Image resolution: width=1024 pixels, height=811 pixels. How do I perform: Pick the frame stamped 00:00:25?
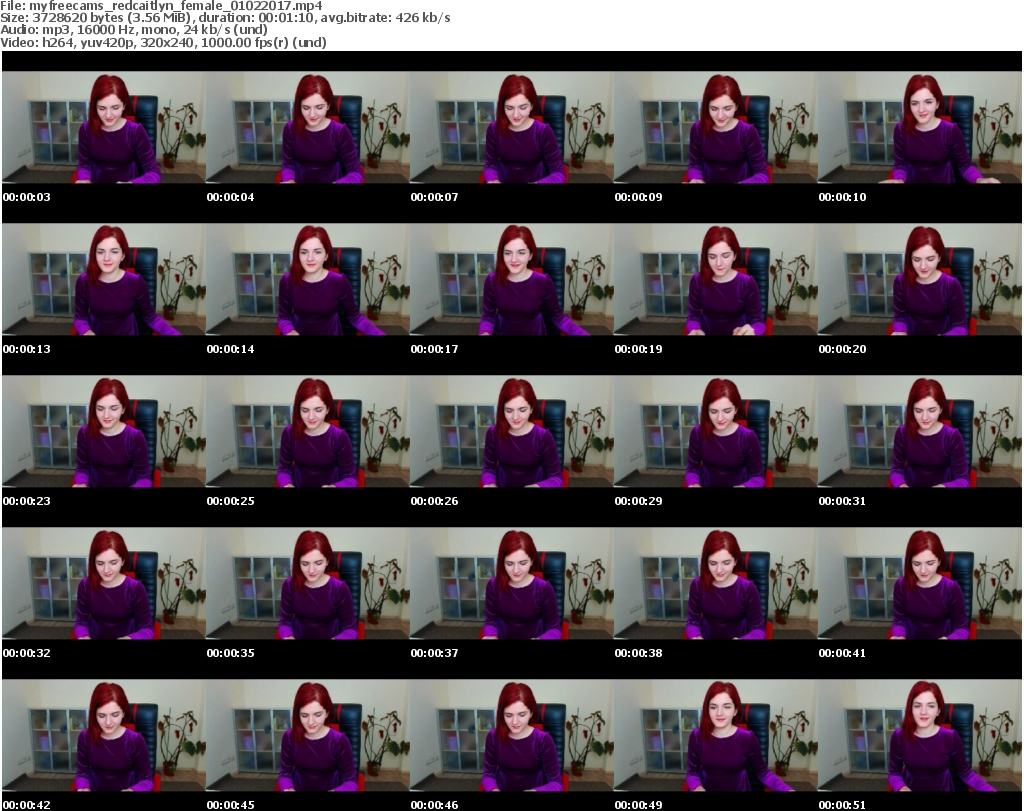tap(308, 432)
